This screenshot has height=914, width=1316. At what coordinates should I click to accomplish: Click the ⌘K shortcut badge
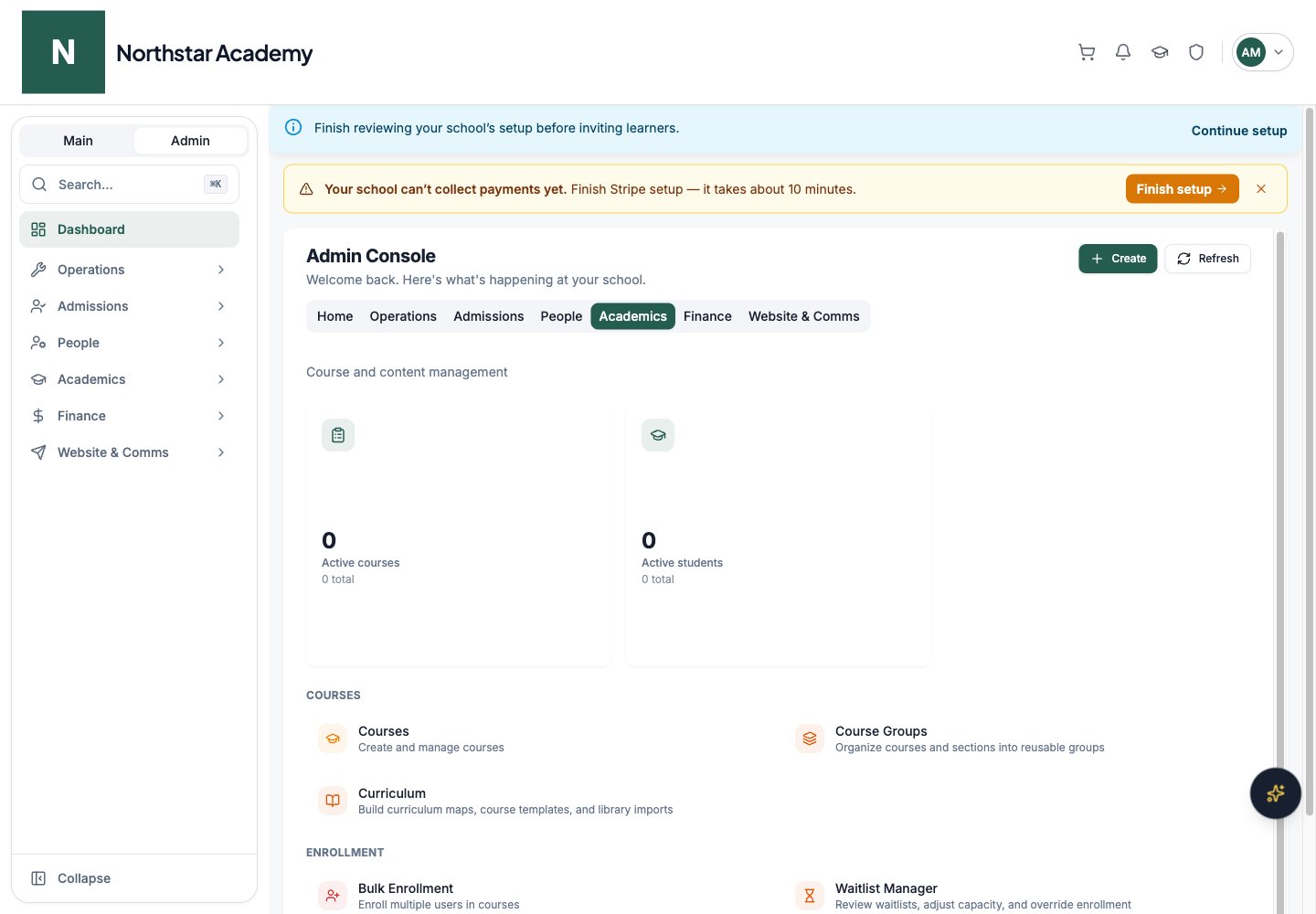(216, 184)
